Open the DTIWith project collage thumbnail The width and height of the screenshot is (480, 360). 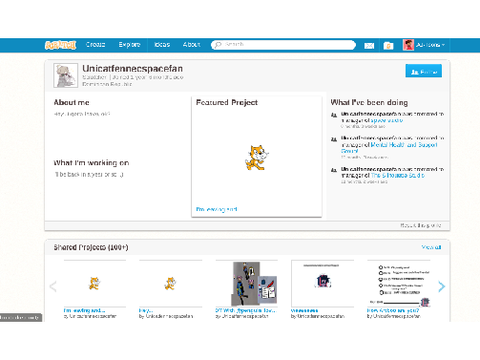pos(247,283)
